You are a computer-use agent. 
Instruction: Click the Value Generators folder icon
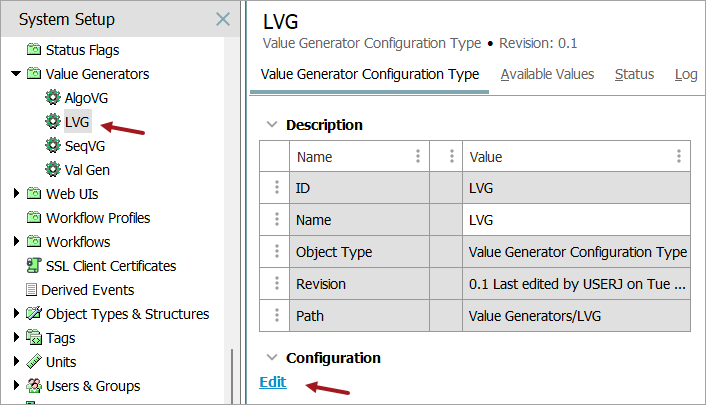point(34,73)
